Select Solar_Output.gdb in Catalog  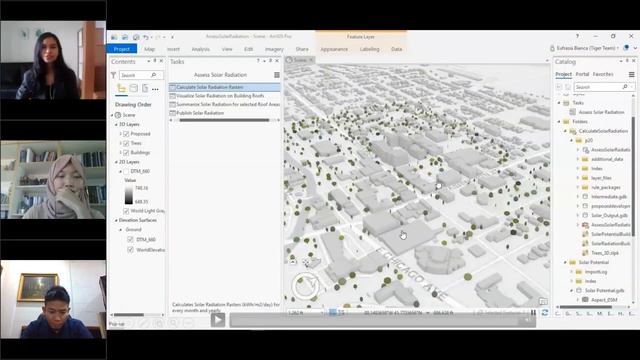tap(609, 216)
